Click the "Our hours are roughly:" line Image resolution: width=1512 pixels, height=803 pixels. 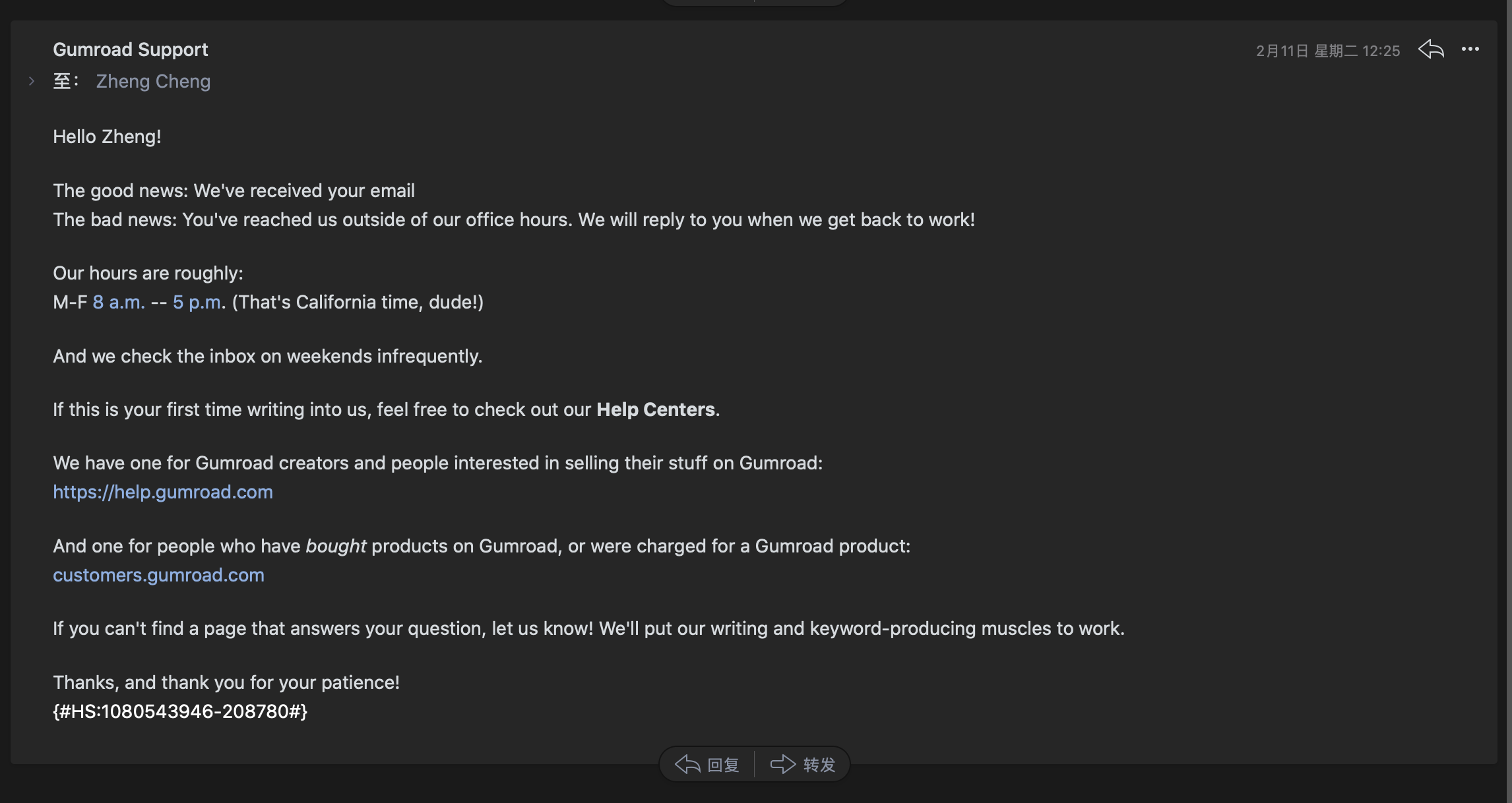148,273
